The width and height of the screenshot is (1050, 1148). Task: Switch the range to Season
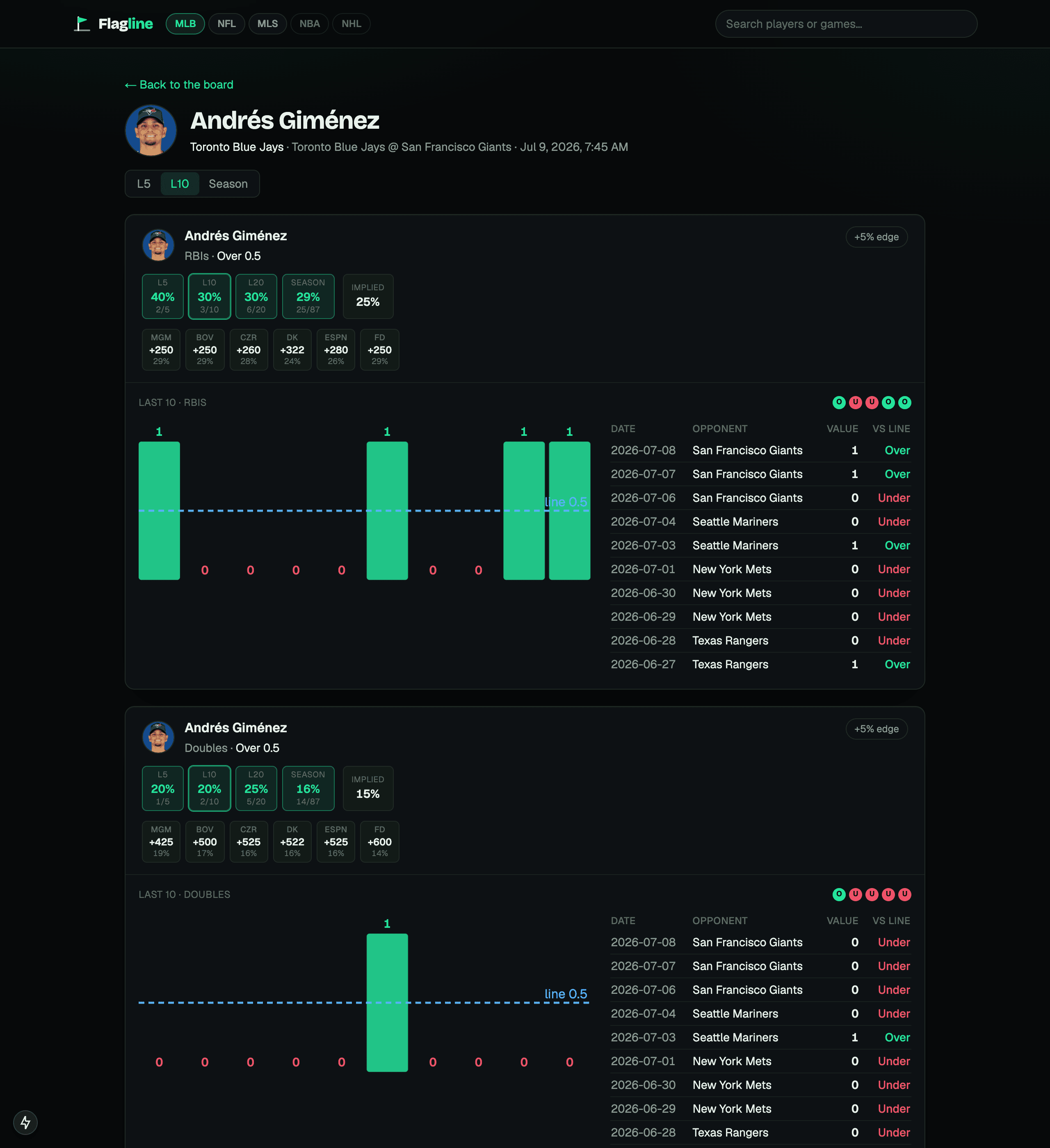228,184
